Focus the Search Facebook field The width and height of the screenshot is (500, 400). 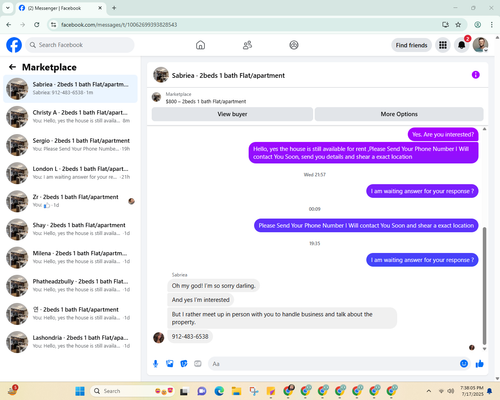80,45
